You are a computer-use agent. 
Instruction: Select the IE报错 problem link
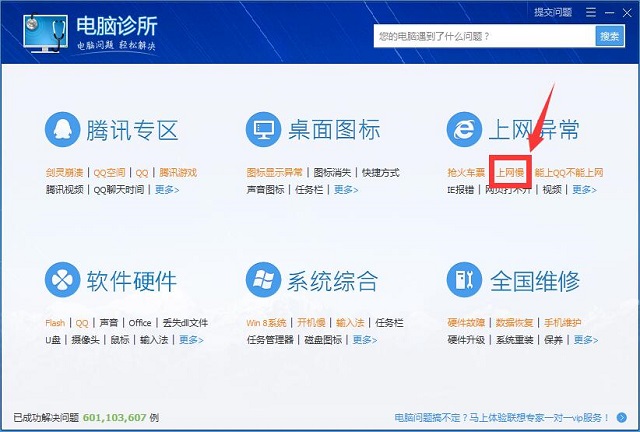coord(461,189)
